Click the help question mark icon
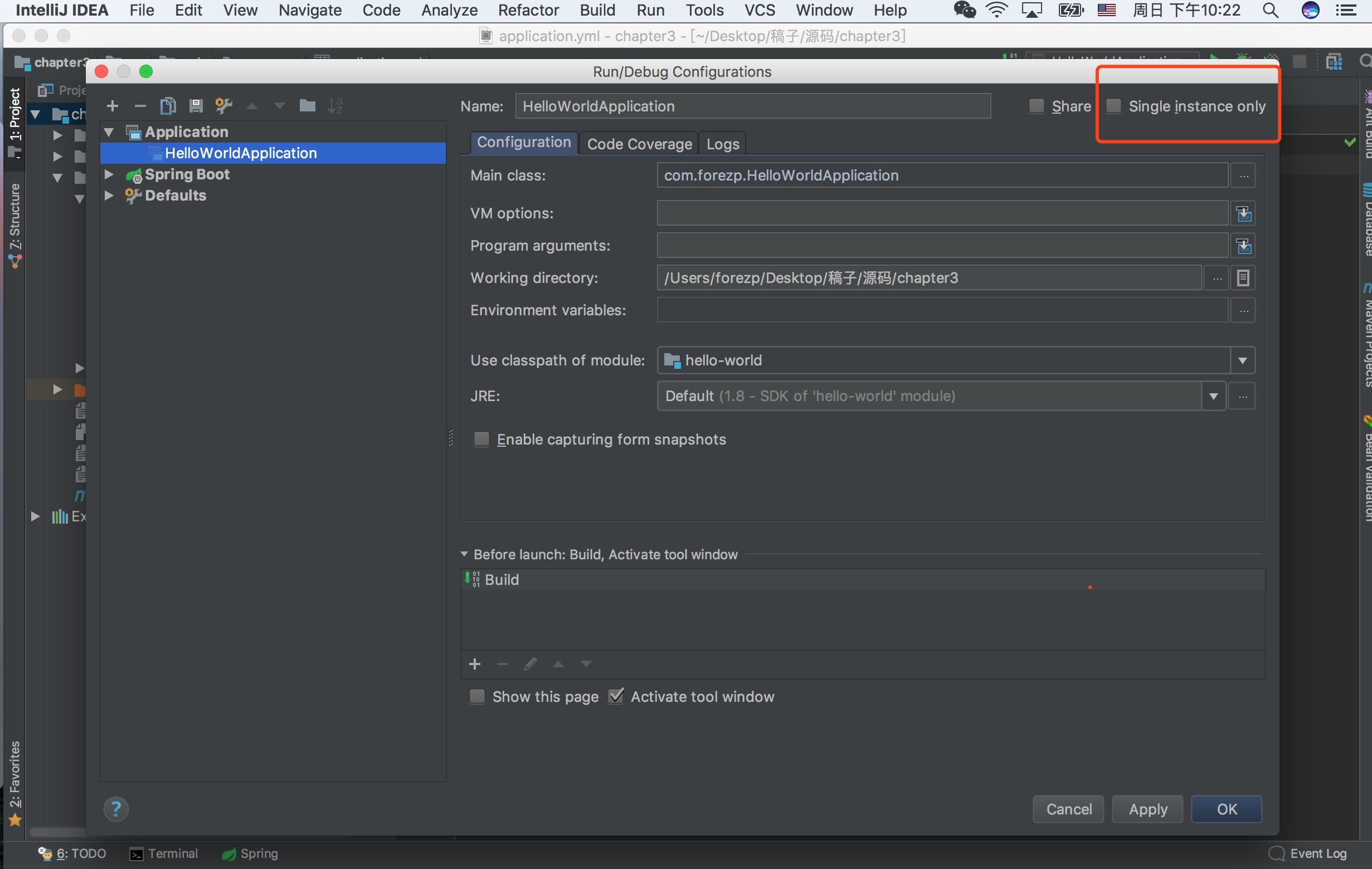Image resolution: width=1372 pixels, height=869 pixels. tap(116, 809)
